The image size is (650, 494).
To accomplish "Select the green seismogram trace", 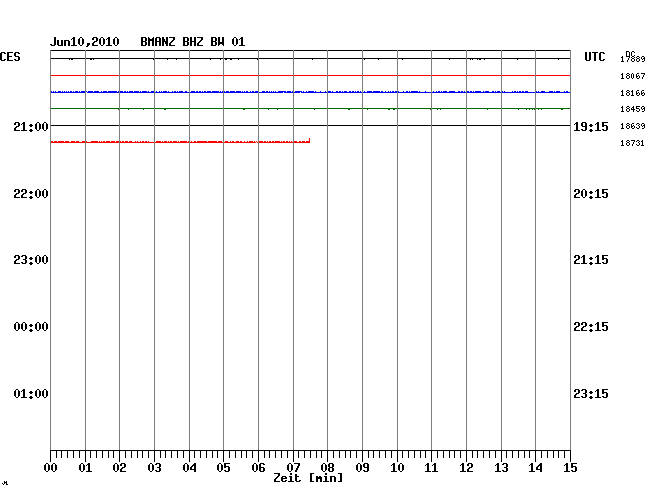I will (310, 109).
